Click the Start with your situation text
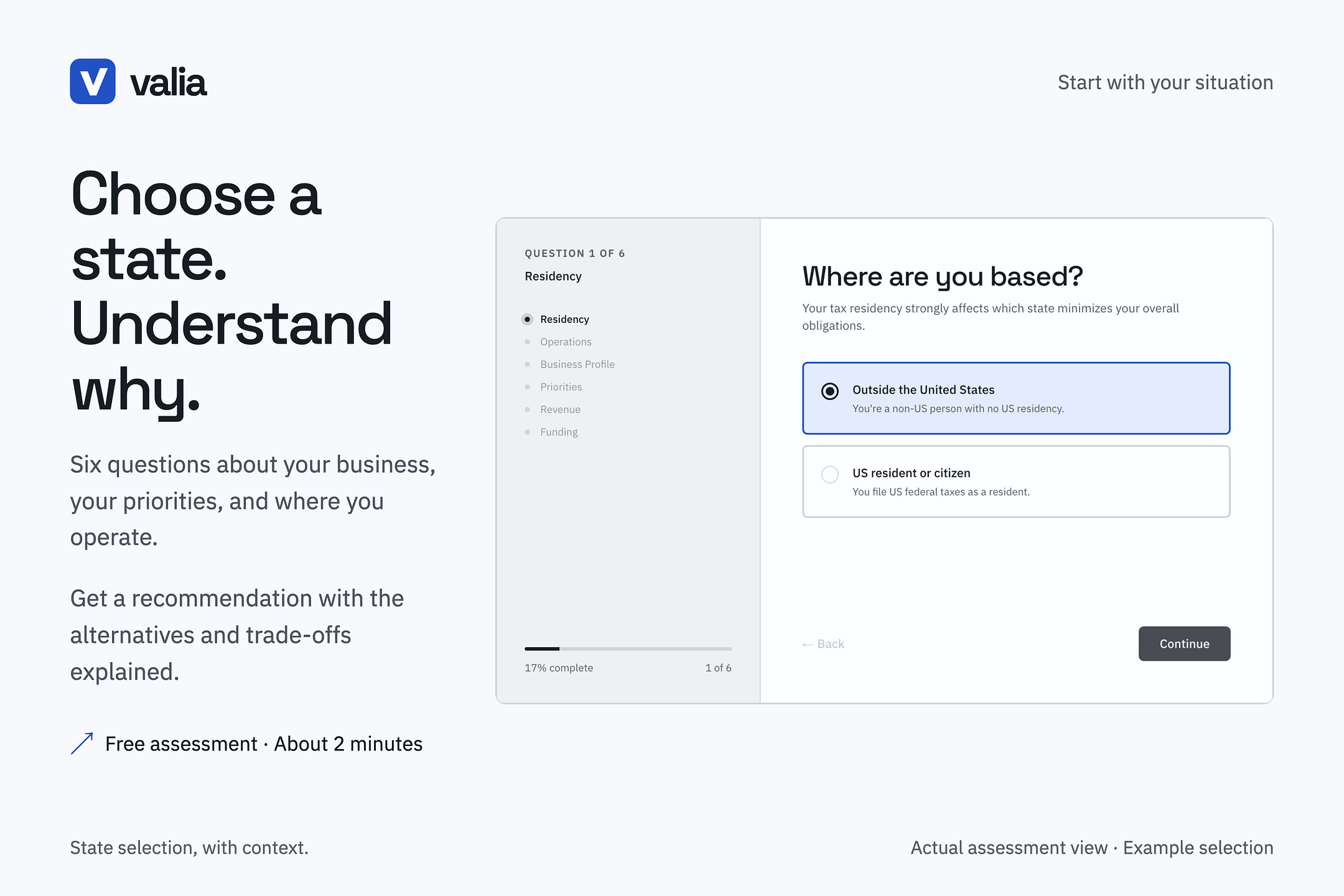 (x=1165, y=83)
